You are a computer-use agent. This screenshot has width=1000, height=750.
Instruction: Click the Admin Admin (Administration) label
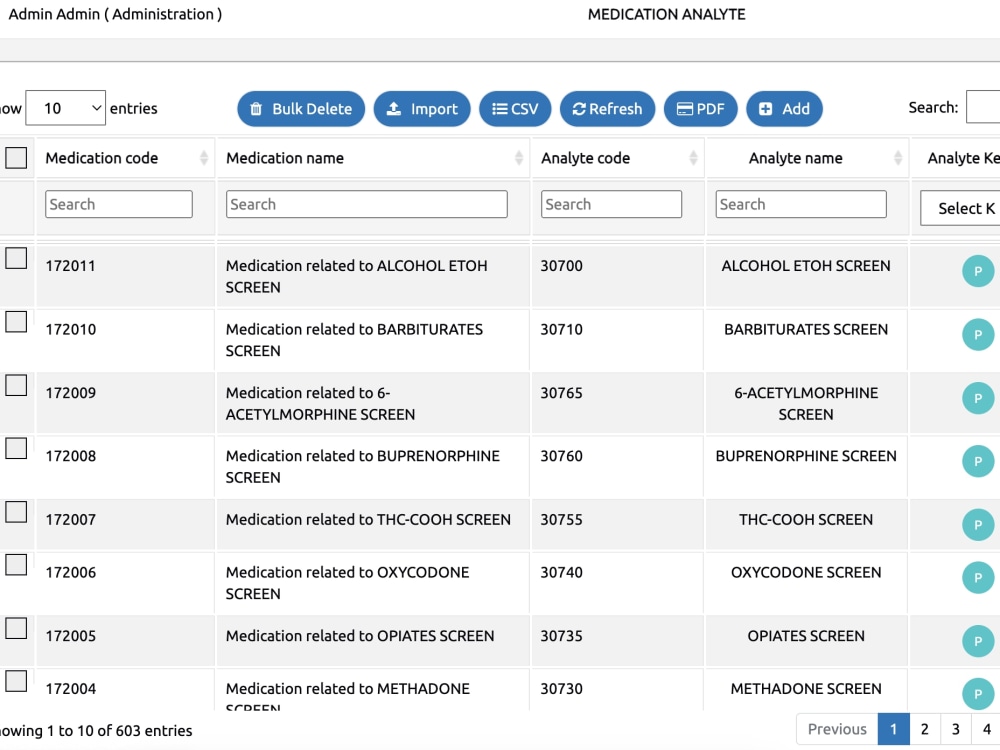(115, 14)
